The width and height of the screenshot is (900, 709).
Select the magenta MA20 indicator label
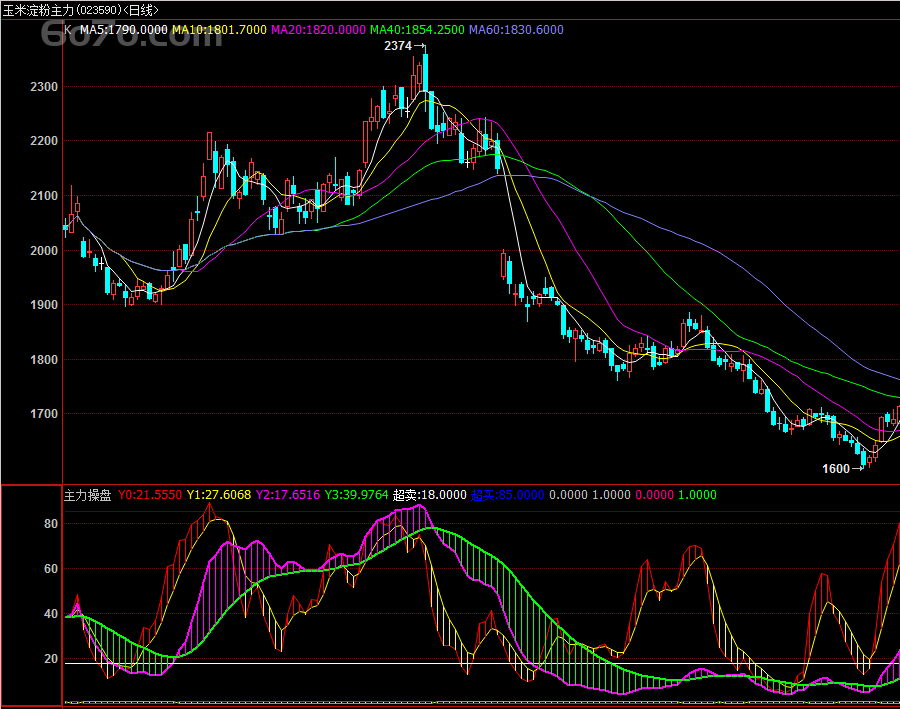[317, 30]
